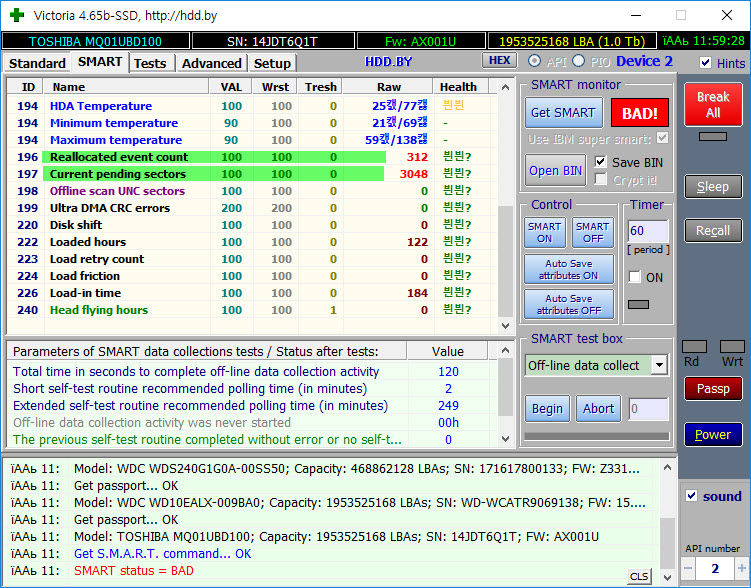Select the API radio button

point(535,61)
